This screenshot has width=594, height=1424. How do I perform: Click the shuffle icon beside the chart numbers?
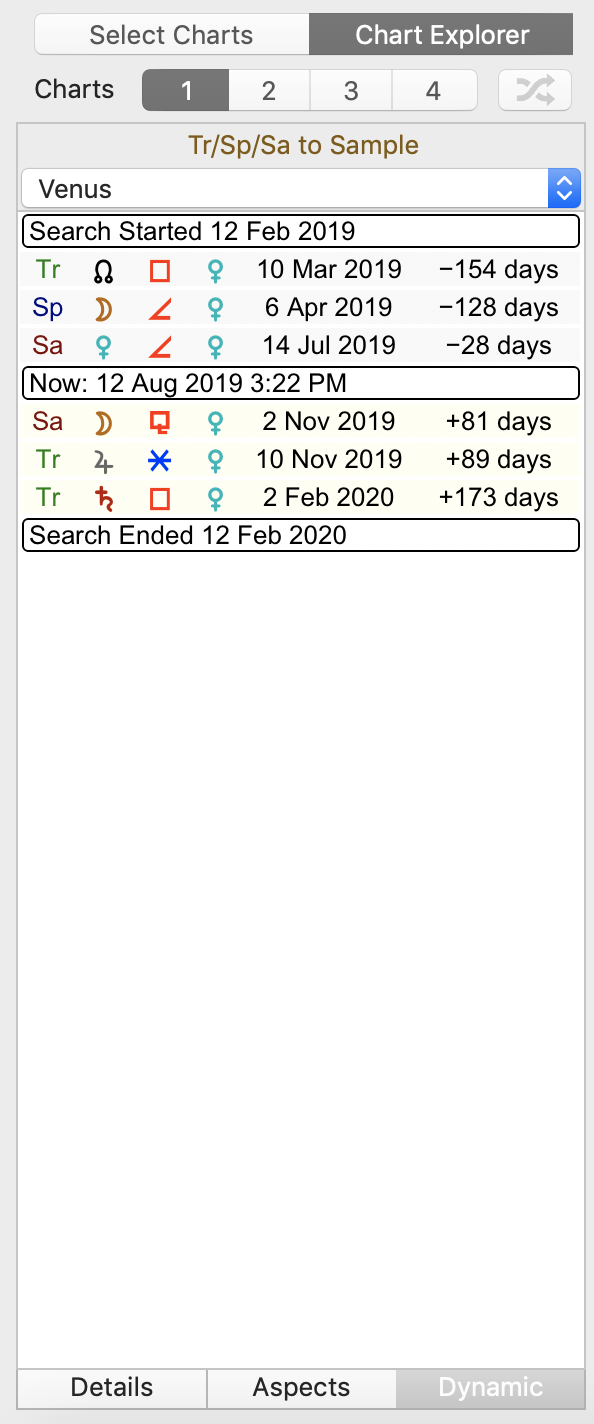(x=534, y=90)
